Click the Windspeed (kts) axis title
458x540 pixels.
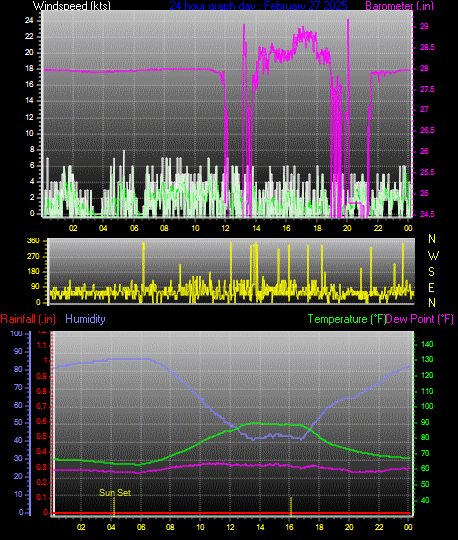pos(72,6)
